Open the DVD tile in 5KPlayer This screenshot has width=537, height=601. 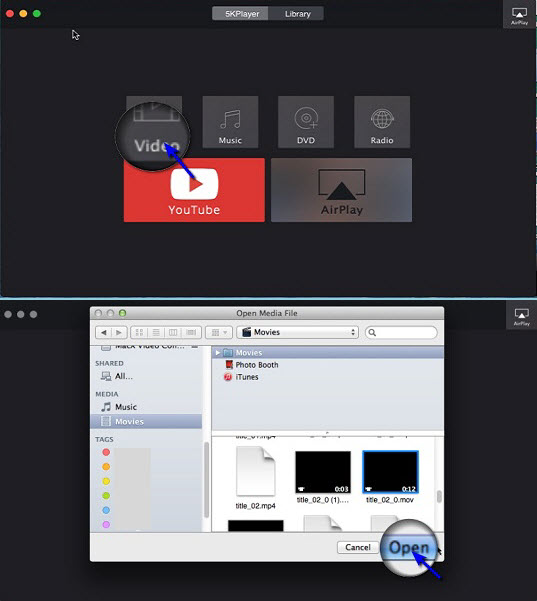306,122
